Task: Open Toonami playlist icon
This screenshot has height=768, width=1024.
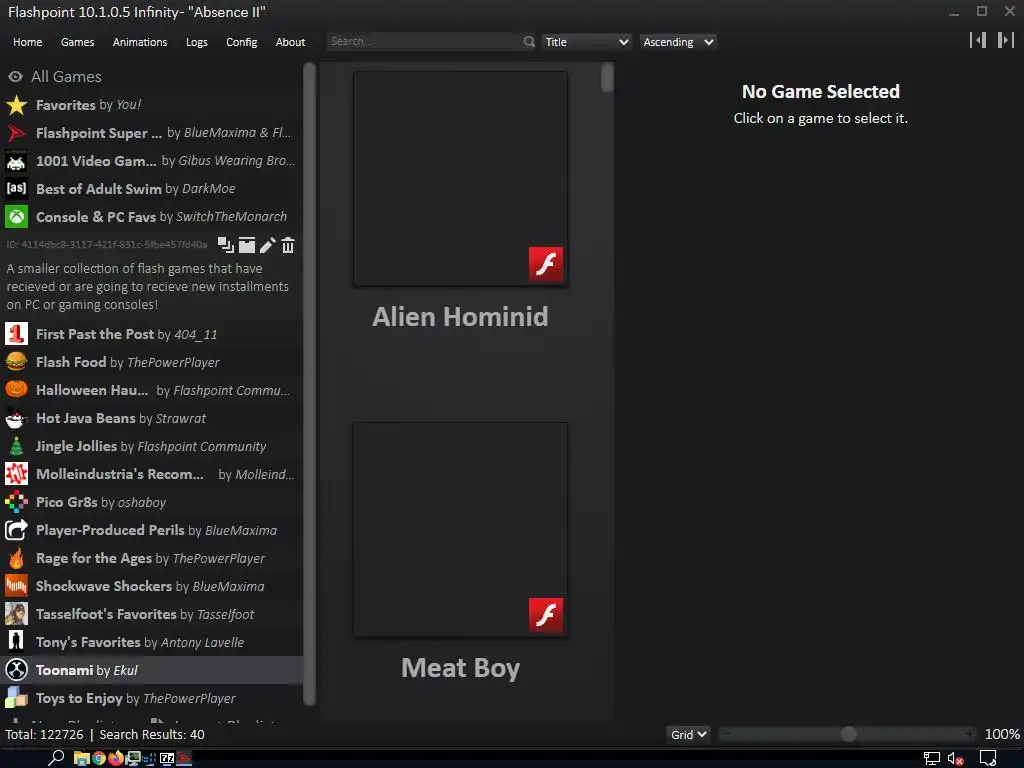Action: pos(16,670)
